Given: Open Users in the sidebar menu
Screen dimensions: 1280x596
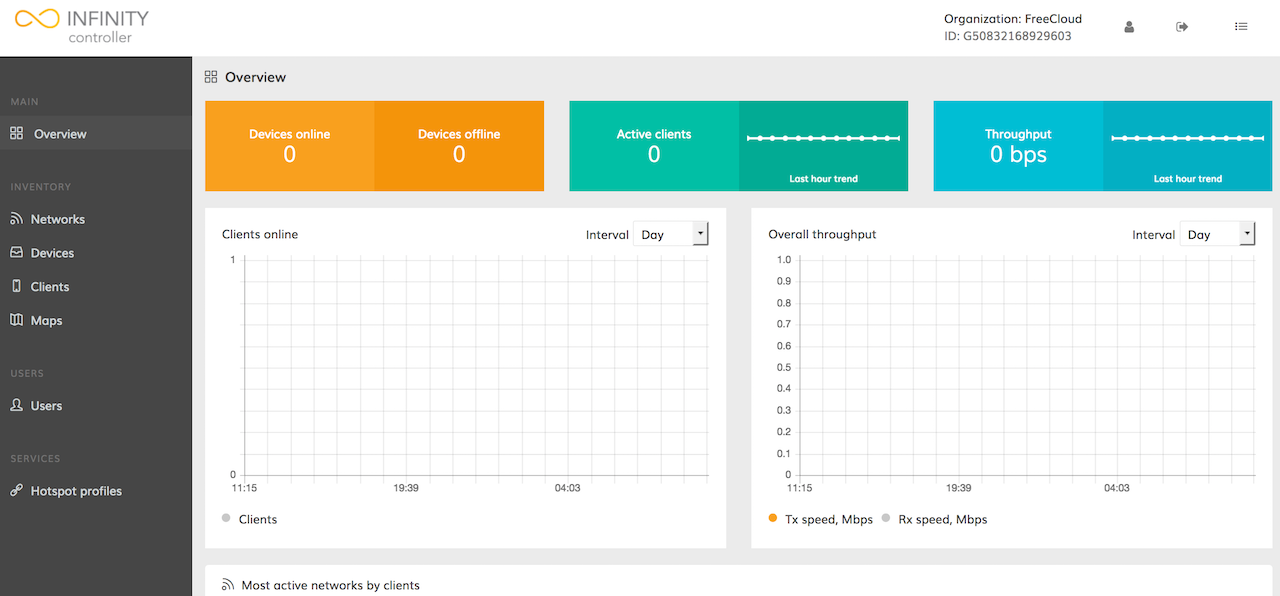Looking at the screenshot, I should [x=46, y=406].
